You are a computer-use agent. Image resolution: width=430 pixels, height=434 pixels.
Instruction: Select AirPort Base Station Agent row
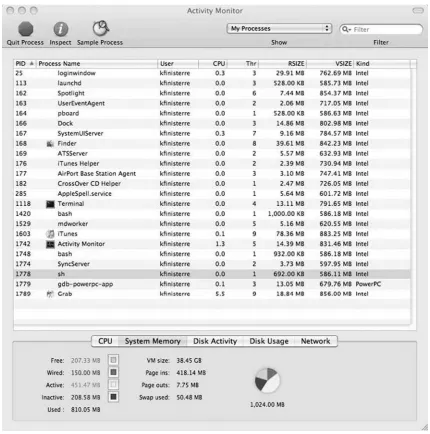212,174
